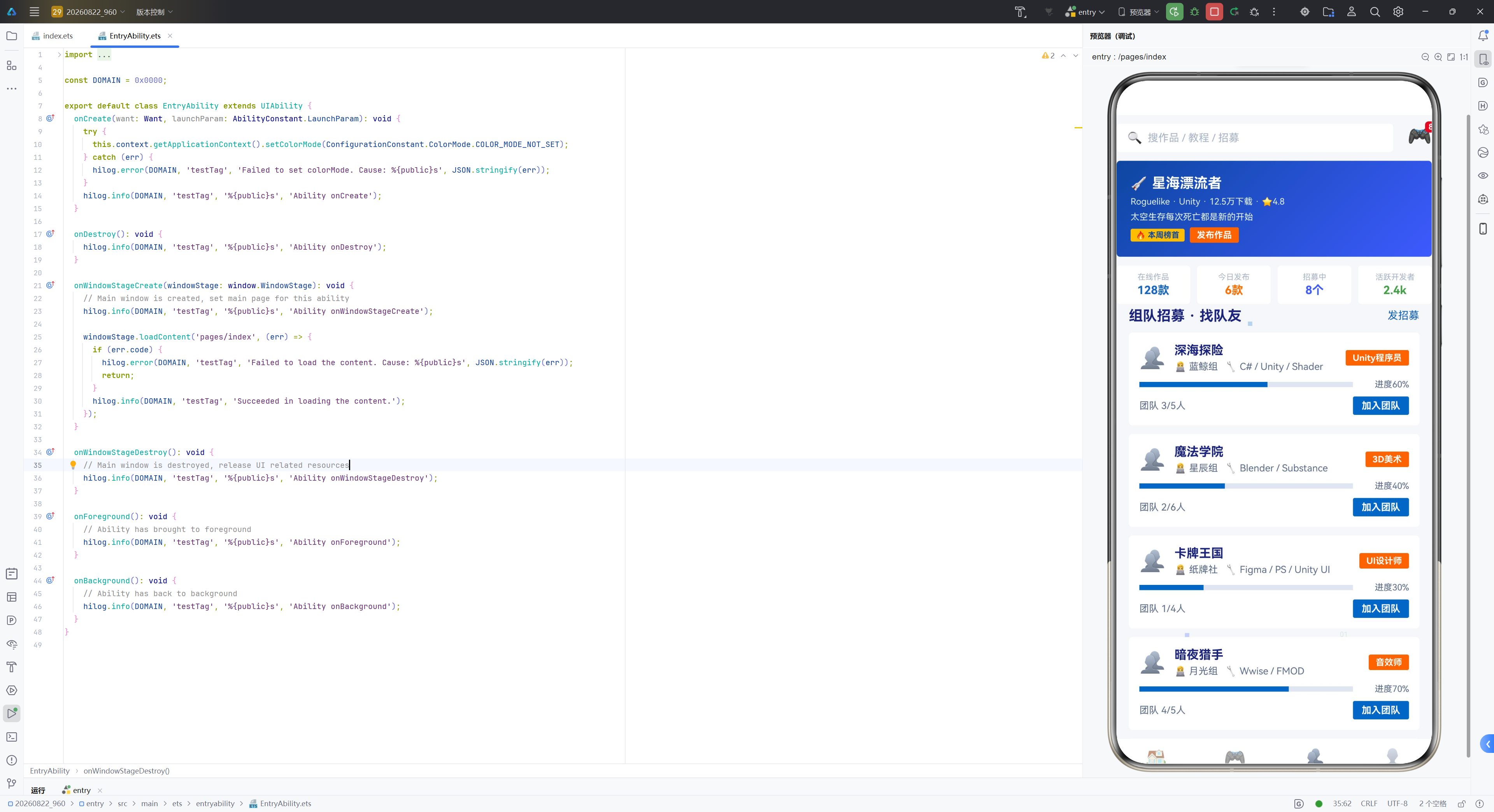
Task: Open the Notifications bell icon
Action: pyautogui.click(x=1483, y=36)
